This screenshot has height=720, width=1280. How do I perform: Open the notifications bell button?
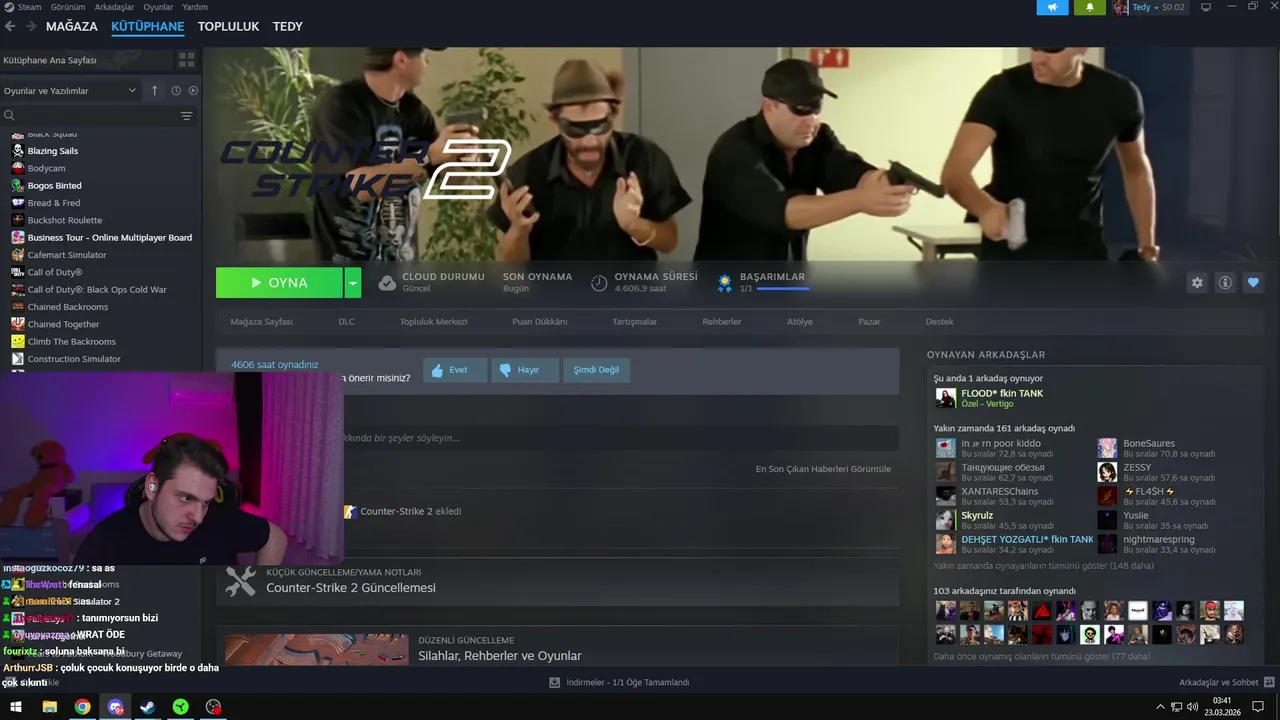[x=1090, y=7]
